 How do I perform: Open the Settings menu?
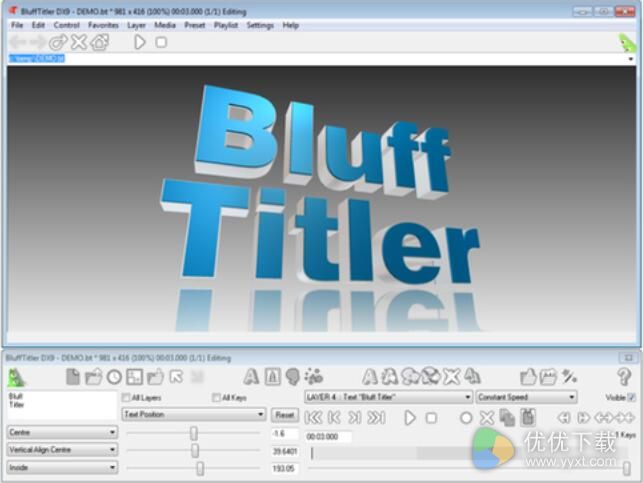pyautogui.click(x=260, y=25)
